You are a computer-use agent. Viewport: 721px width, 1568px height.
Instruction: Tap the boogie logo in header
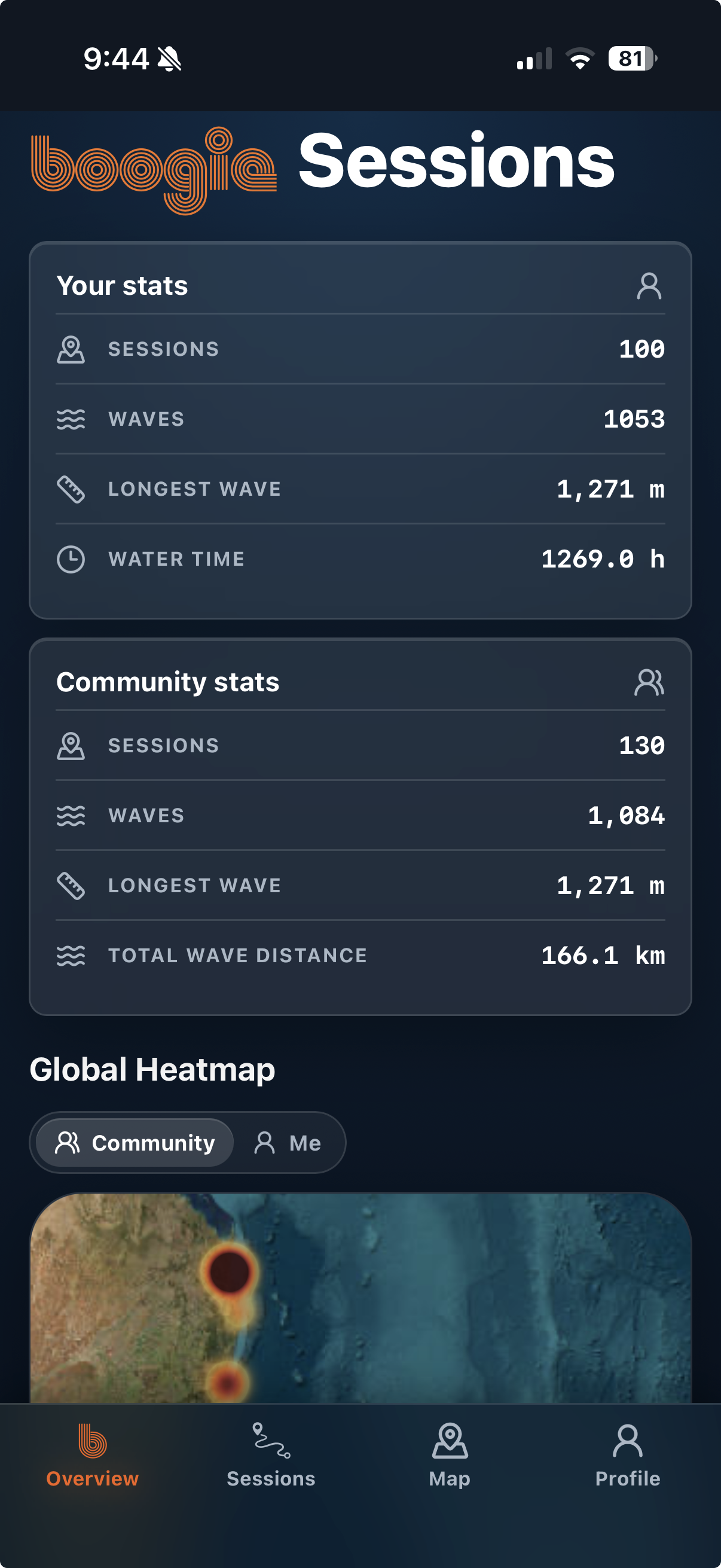[154, 170]
